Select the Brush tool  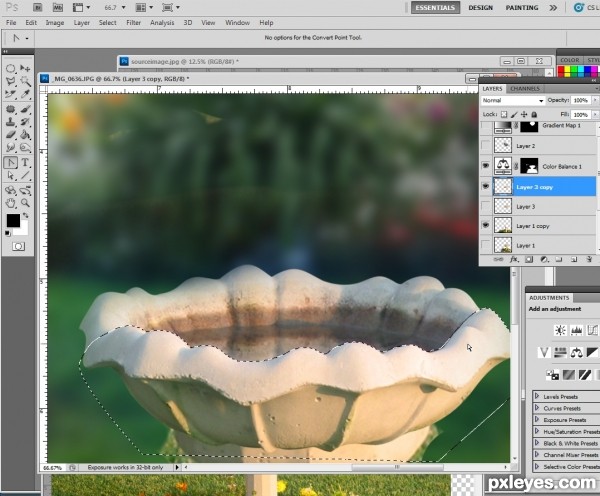coord(25,109)
